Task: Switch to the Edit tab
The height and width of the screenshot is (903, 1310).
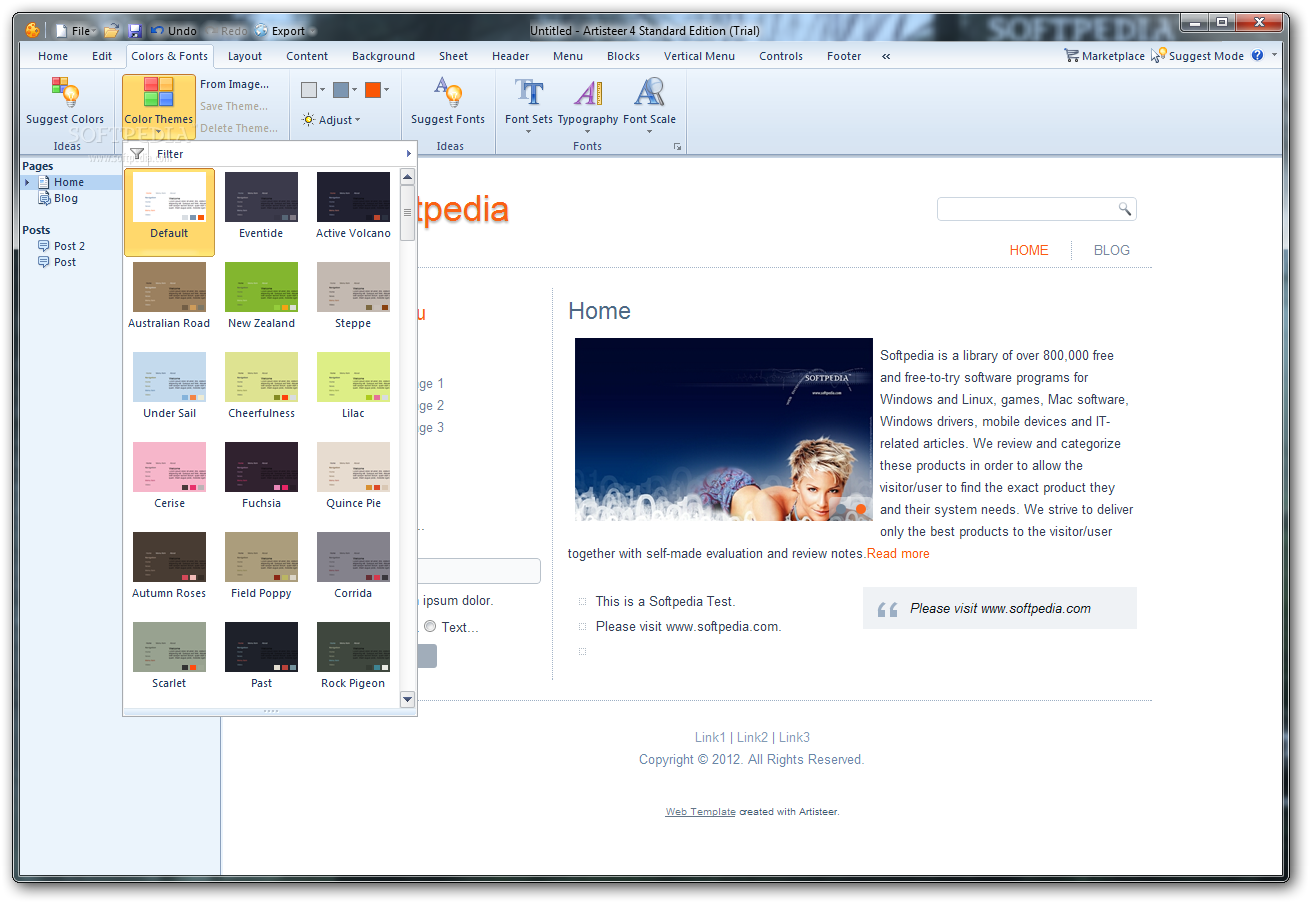Action: click(x=102, y=56)
